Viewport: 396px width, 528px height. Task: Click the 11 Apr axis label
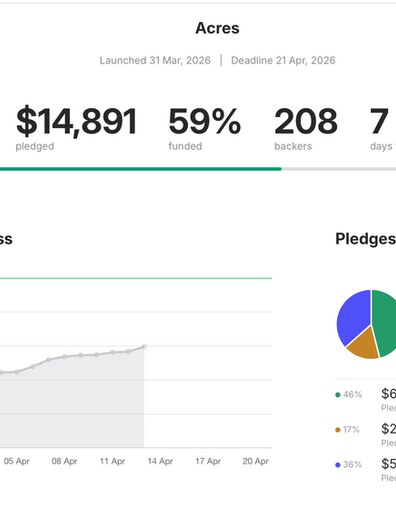click(112, 461)
